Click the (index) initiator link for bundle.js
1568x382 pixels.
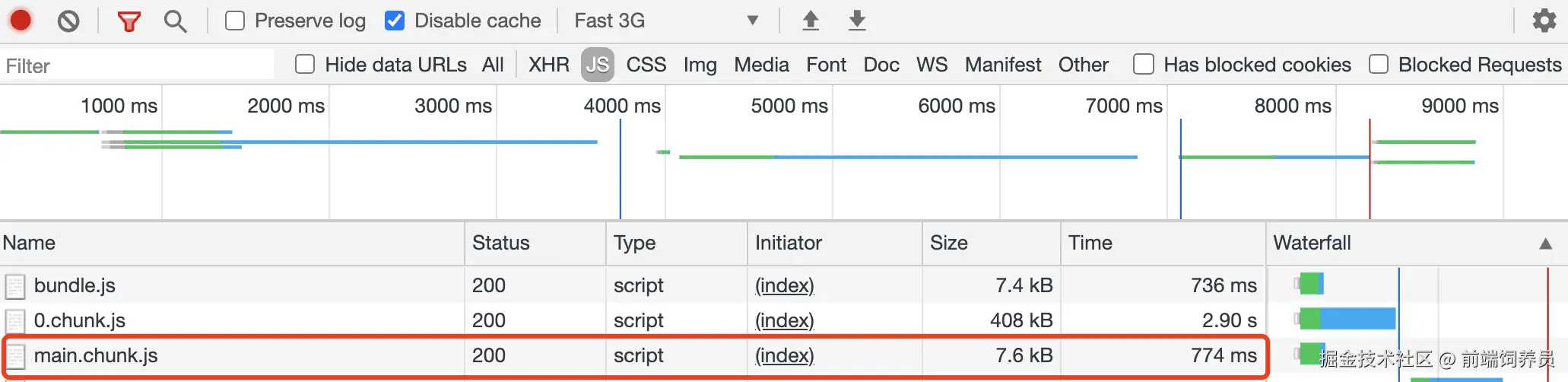[784, 285]
